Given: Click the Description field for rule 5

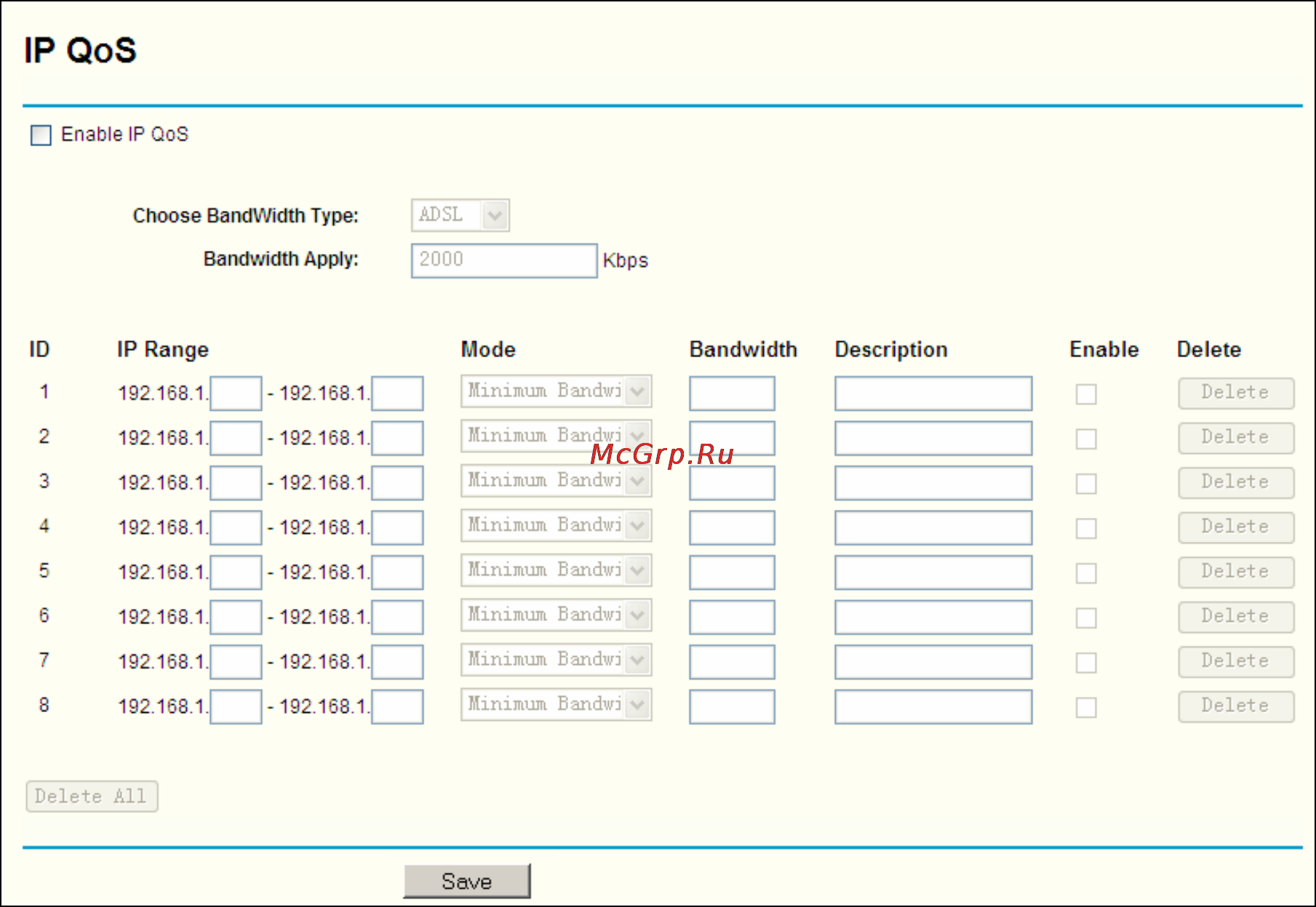Looking at the screenshot, I should pyautogui.click(x=933, y=572).
